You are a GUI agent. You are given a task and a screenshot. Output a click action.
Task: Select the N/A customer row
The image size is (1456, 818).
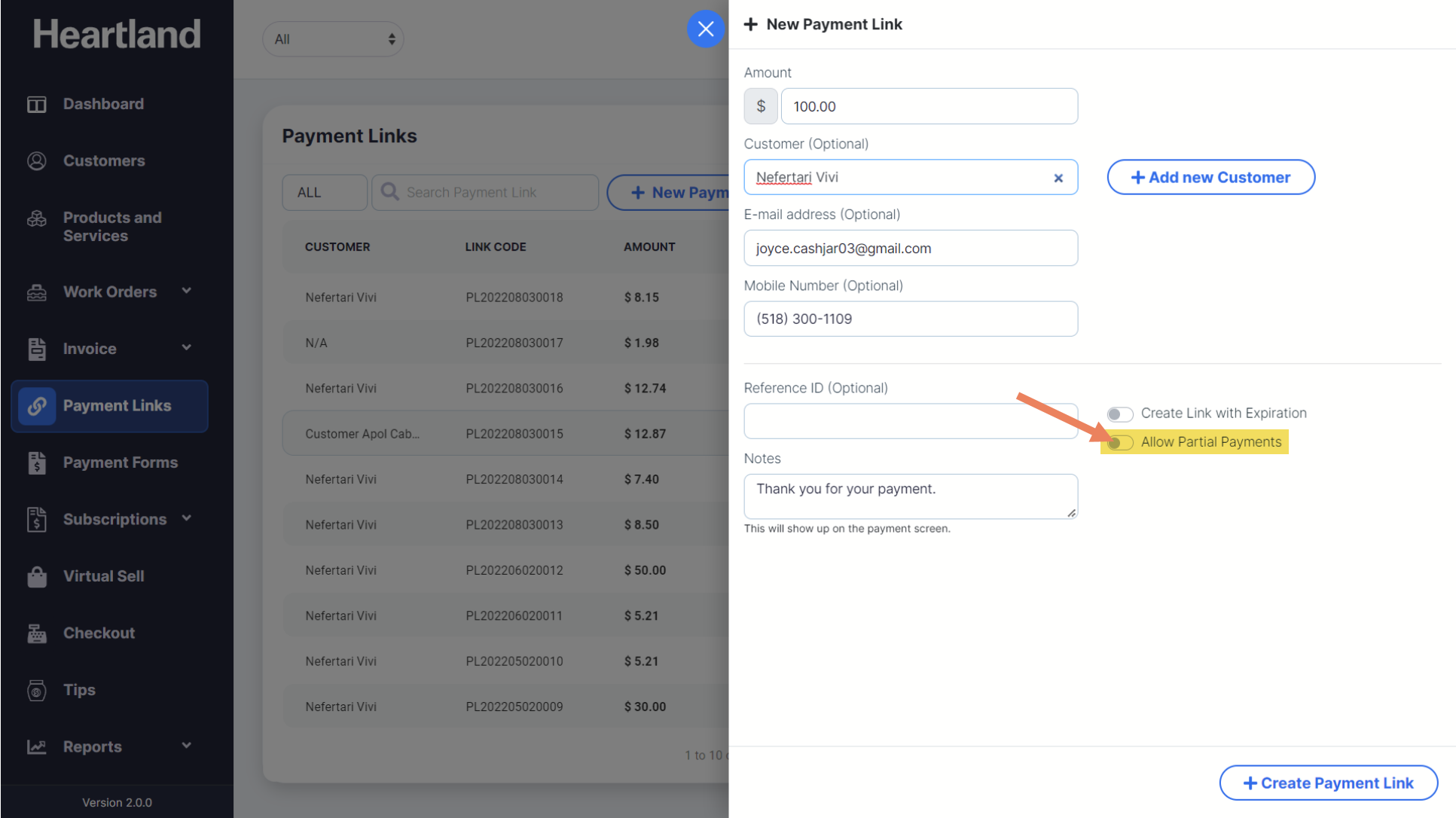click(505, 343)
